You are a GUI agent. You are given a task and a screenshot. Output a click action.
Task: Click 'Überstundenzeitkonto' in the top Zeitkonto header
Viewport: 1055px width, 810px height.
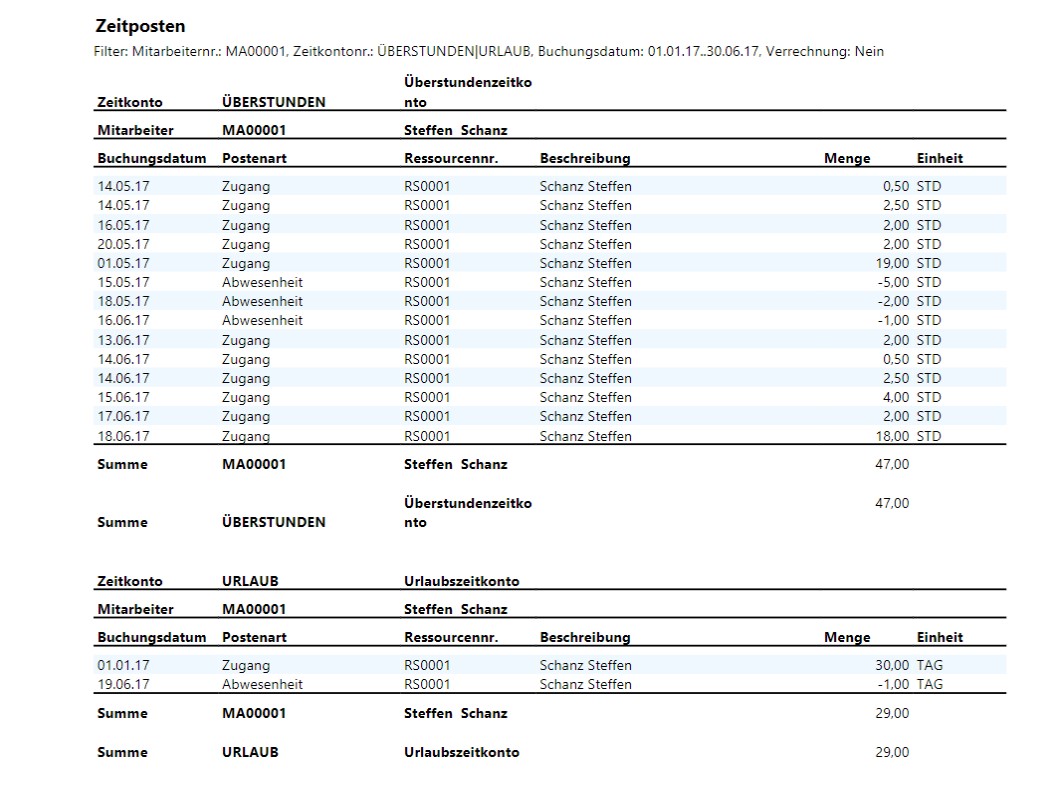pyautogui.click(x=468, y=92)
